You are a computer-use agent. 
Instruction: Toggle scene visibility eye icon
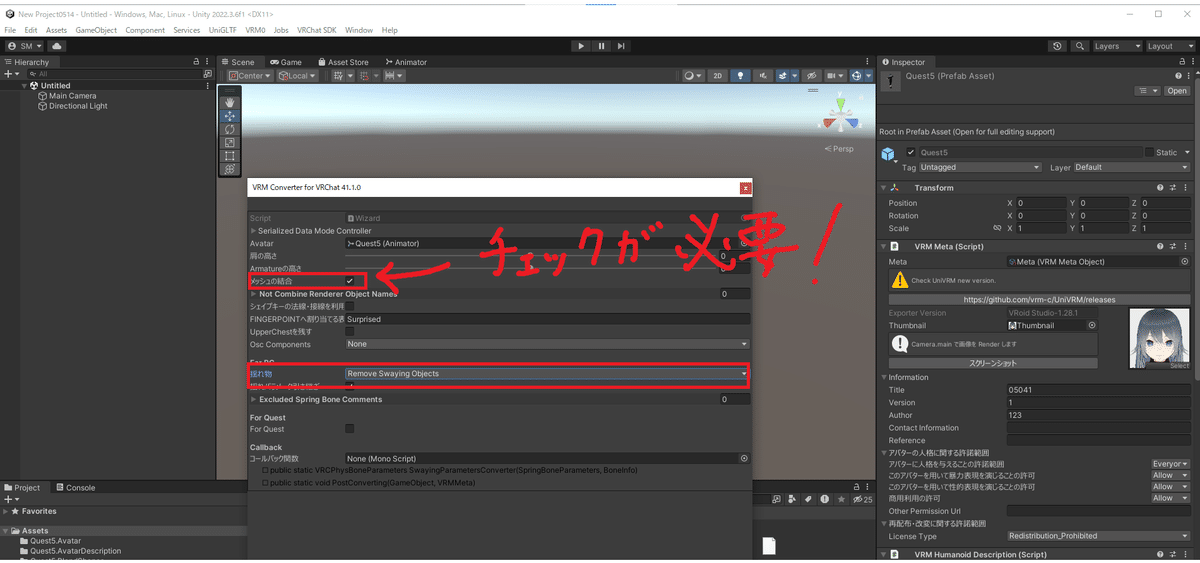(811, 76)
